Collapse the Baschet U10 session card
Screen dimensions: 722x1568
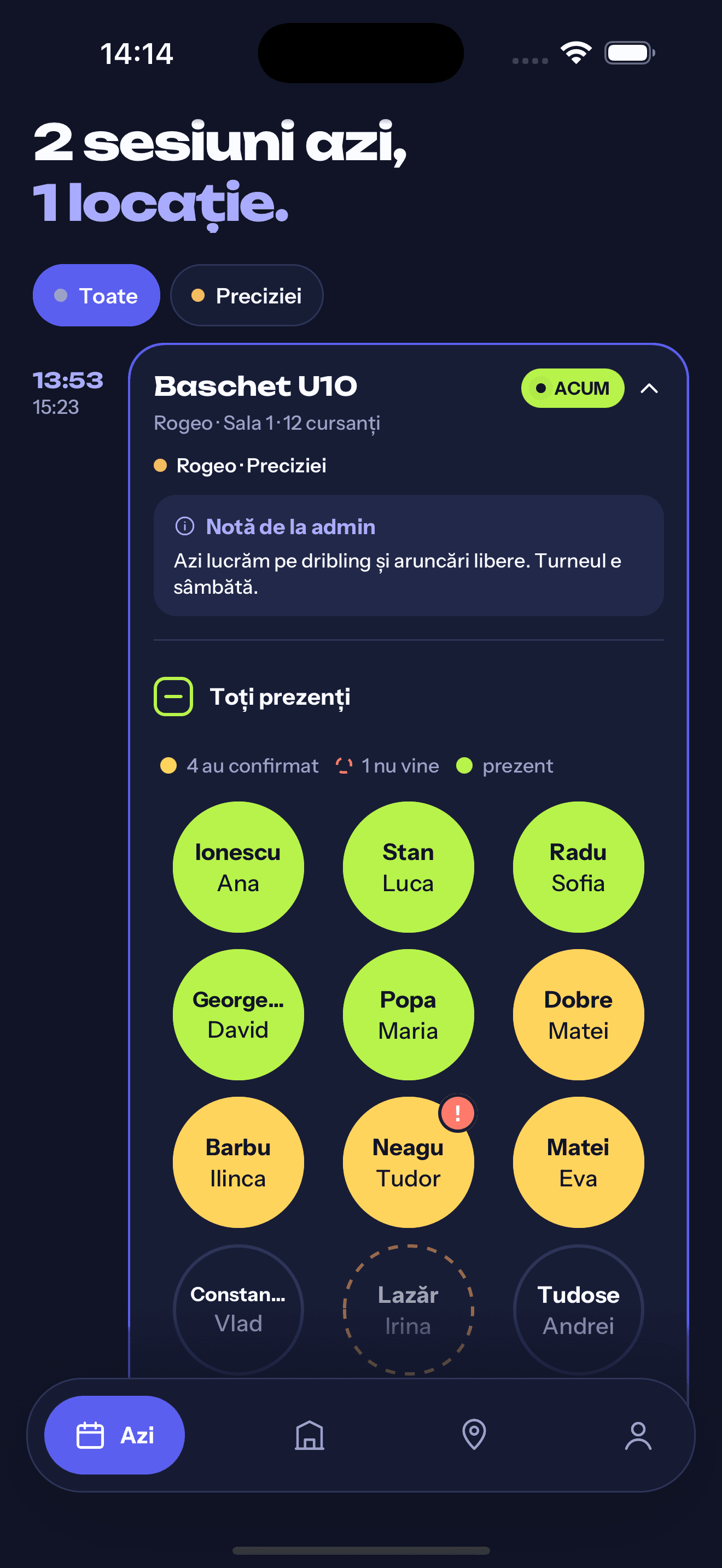coord(650,388)
